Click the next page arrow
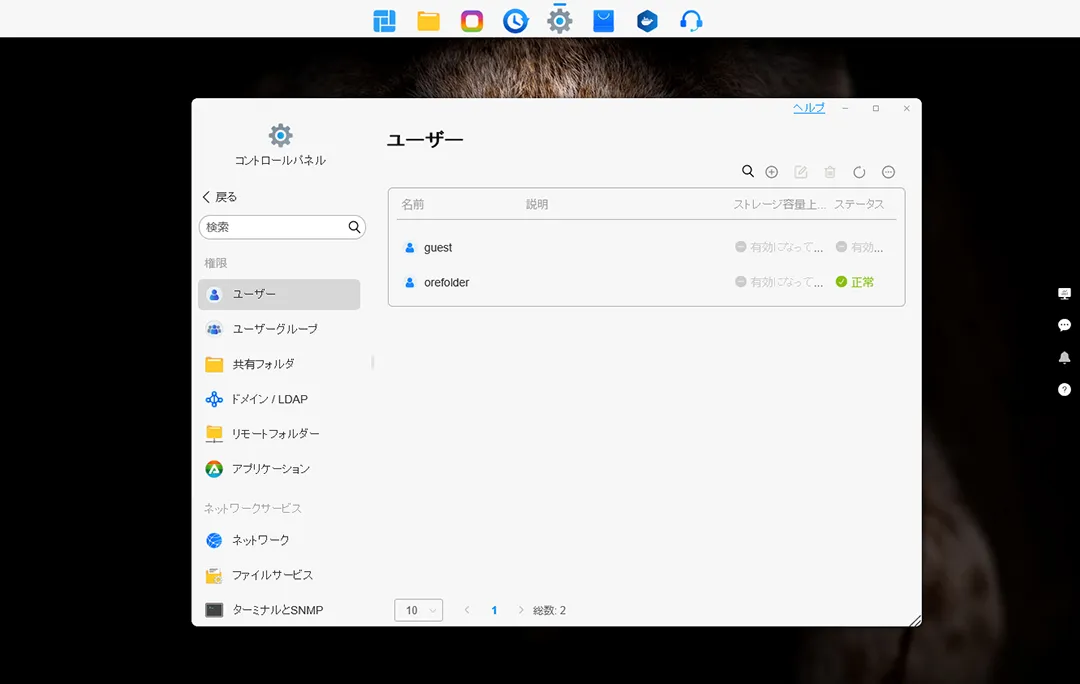This screenshot has height=684, width=1080. [x=521, y=610]
